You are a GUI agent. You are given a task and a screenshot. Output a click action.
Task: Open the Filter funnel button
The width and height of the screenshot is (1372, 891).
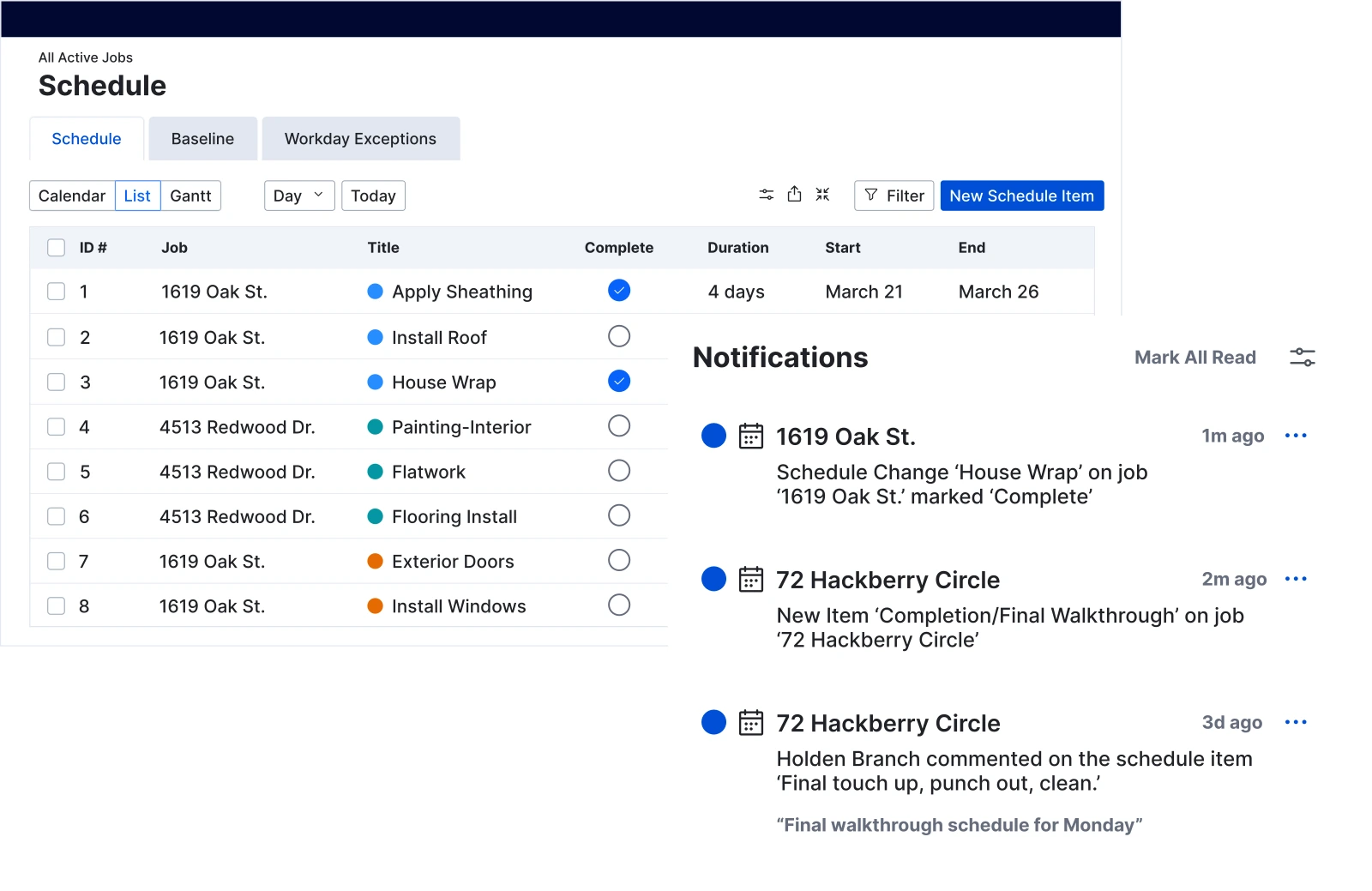tap(894, 196)
